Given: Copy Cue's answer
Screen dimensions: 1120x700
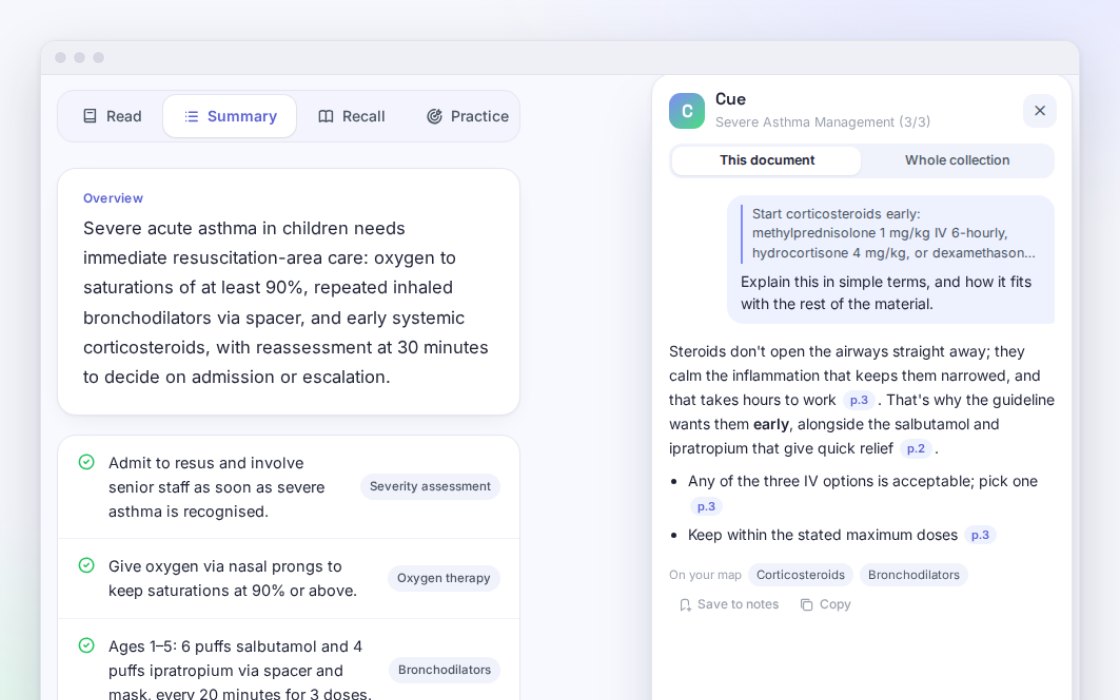Looking at the screenshot, I should click(826, 604).
